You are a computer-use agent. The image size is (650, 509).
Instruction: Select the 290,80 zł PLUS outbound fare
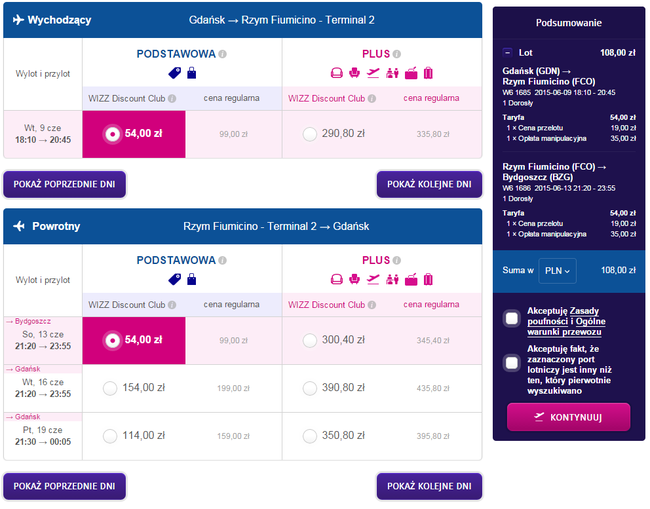point(310,134)
